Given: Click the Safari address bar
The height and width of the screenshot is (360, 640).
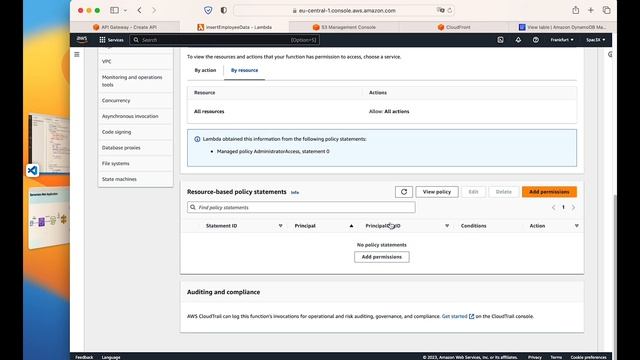Looking at the screenshot, I should coord(344,10).
